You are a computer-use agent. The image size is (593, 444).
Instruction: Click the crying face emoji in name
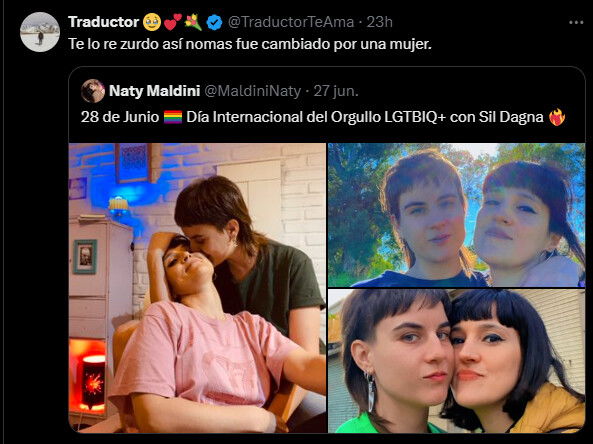(152, 22)
